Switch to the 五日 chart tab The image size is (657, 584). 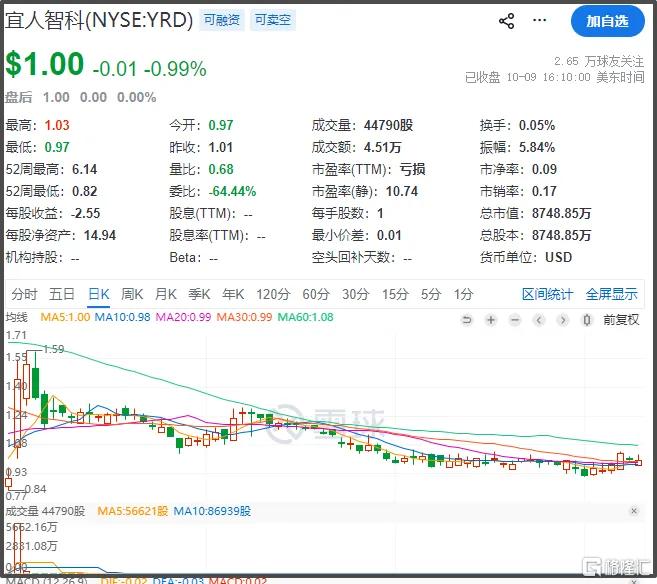point(62,294)
